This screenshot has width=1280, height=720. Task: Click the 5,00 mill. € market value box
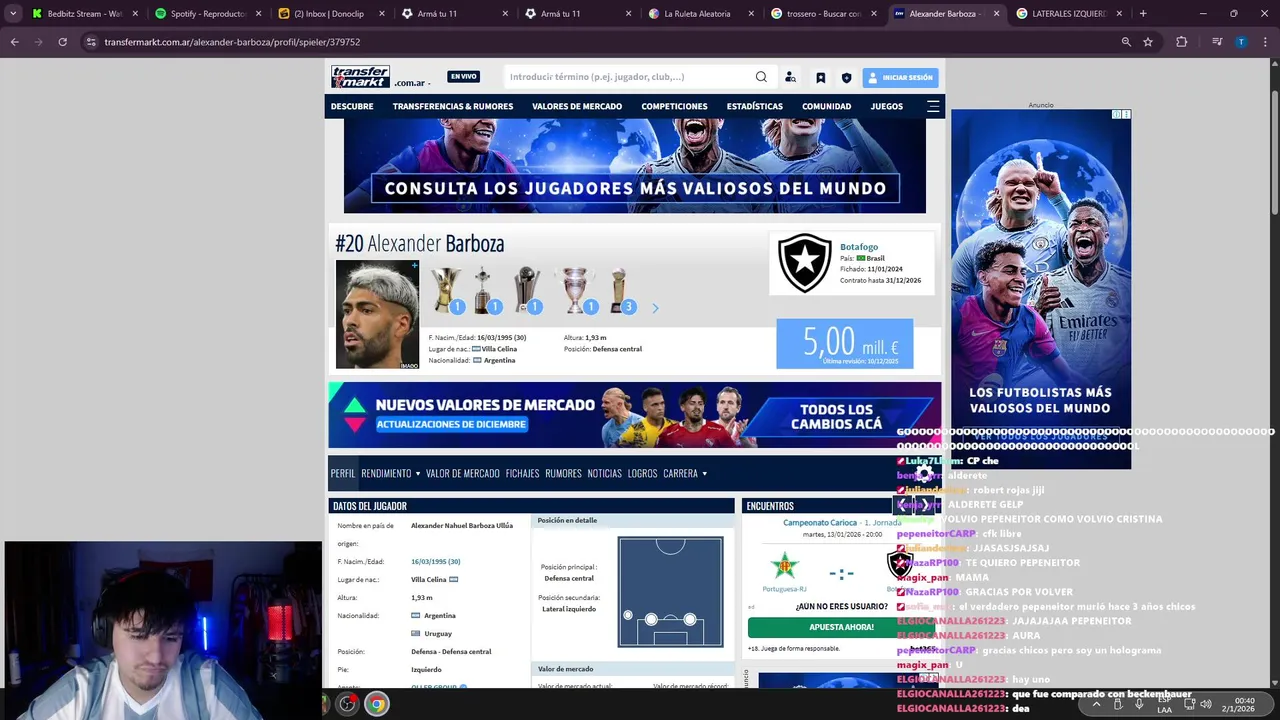pyautogui.click(x=845, y=343)
